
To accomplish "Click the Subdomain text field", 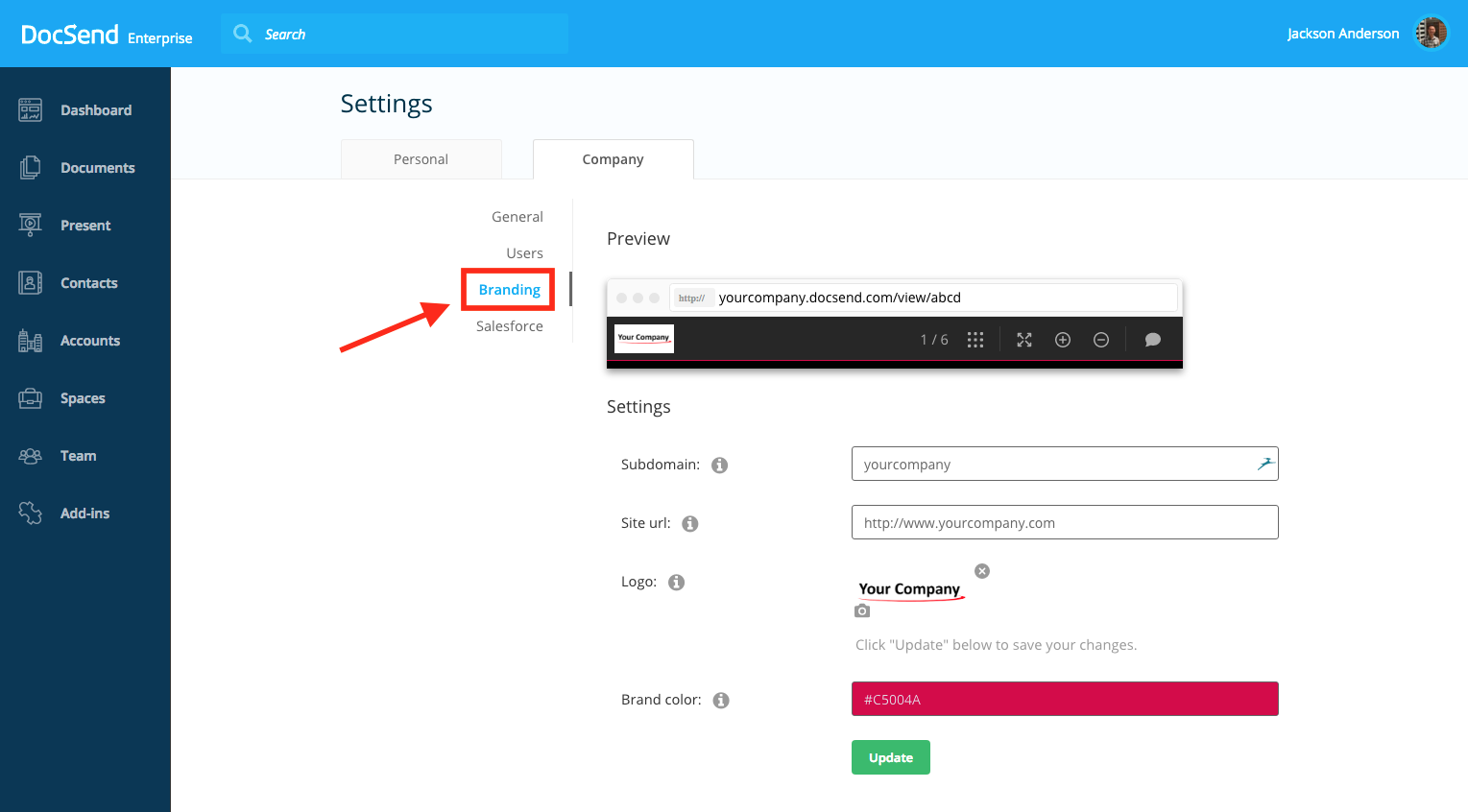I will pos(1065,464).
